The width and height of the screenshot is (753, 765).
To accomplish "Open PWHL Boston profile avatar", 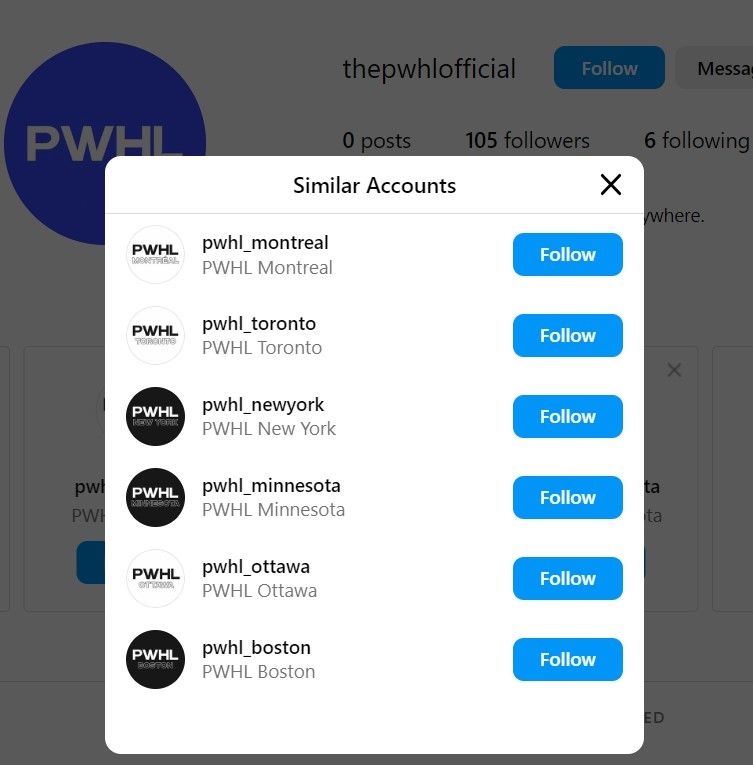I will [155, 660].
